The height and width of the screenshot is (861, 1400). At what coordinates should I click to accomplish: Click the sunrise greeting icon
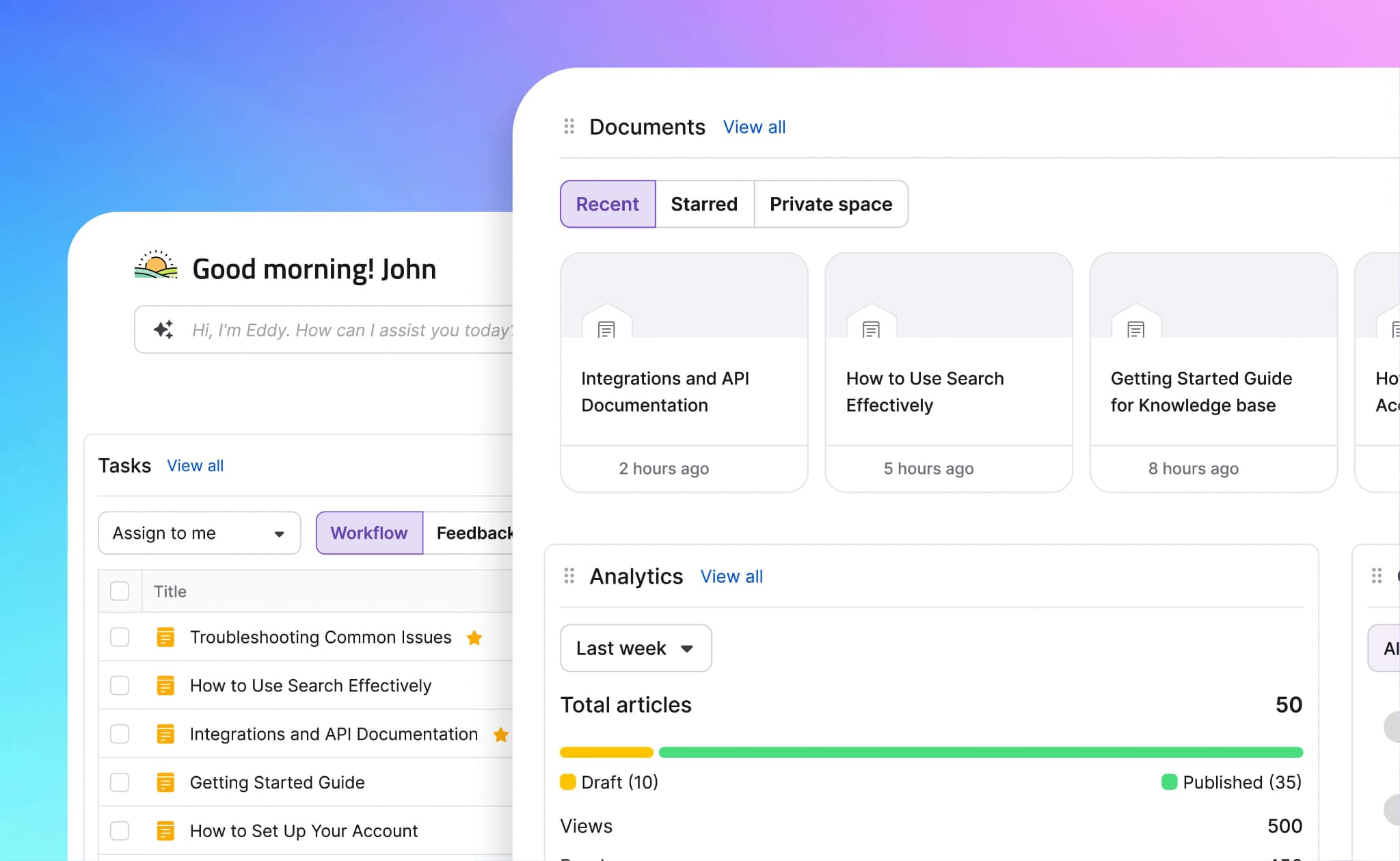(156, 265)
